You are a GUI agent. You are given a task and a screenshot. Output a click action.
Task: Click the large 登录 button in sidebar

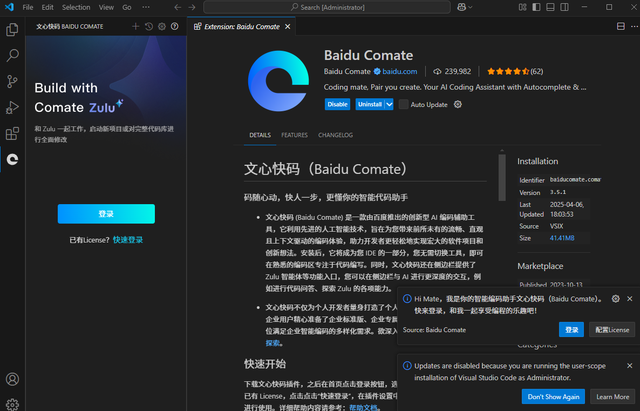pos(106,214)
